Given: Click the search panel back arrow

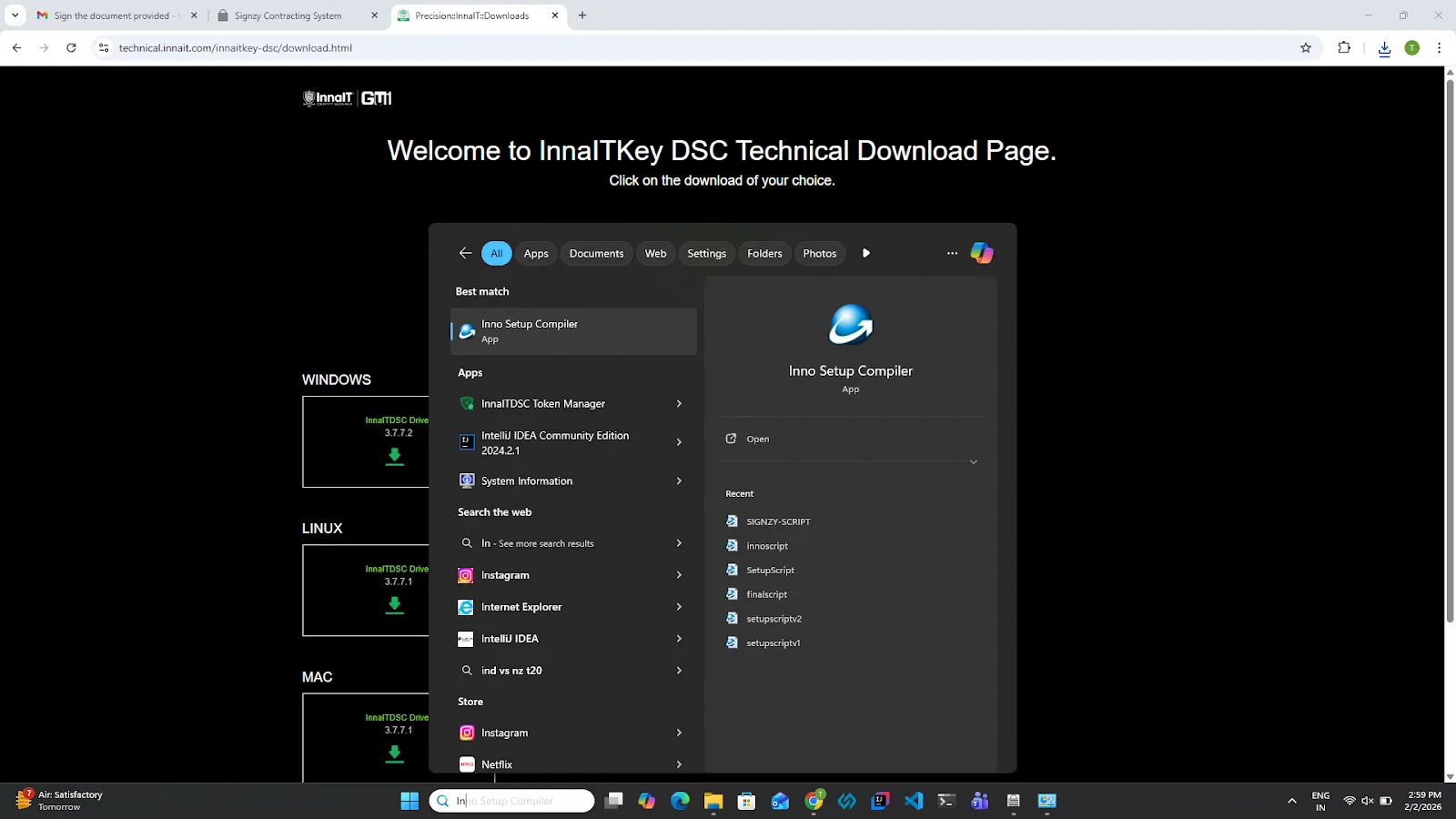Looking at the screenshot, I should click(465, 253).
